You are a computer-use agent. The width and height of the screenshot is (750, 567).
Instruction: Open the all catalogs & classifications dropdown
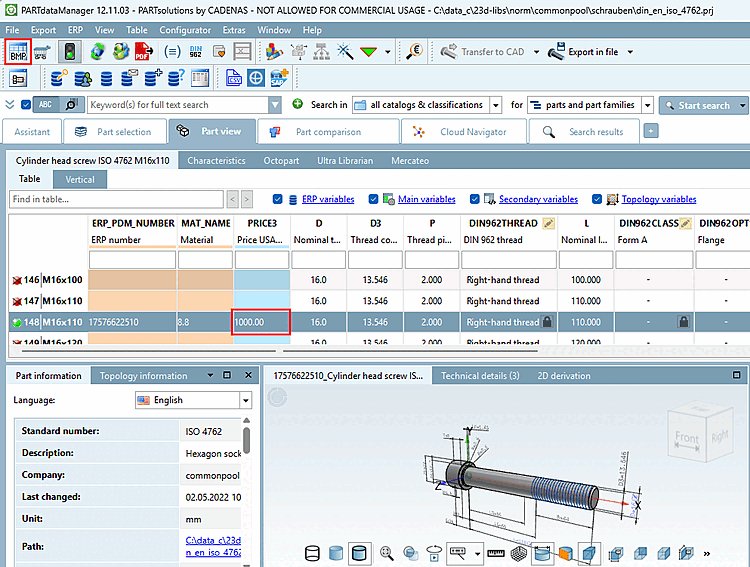[x=496, y=105]
